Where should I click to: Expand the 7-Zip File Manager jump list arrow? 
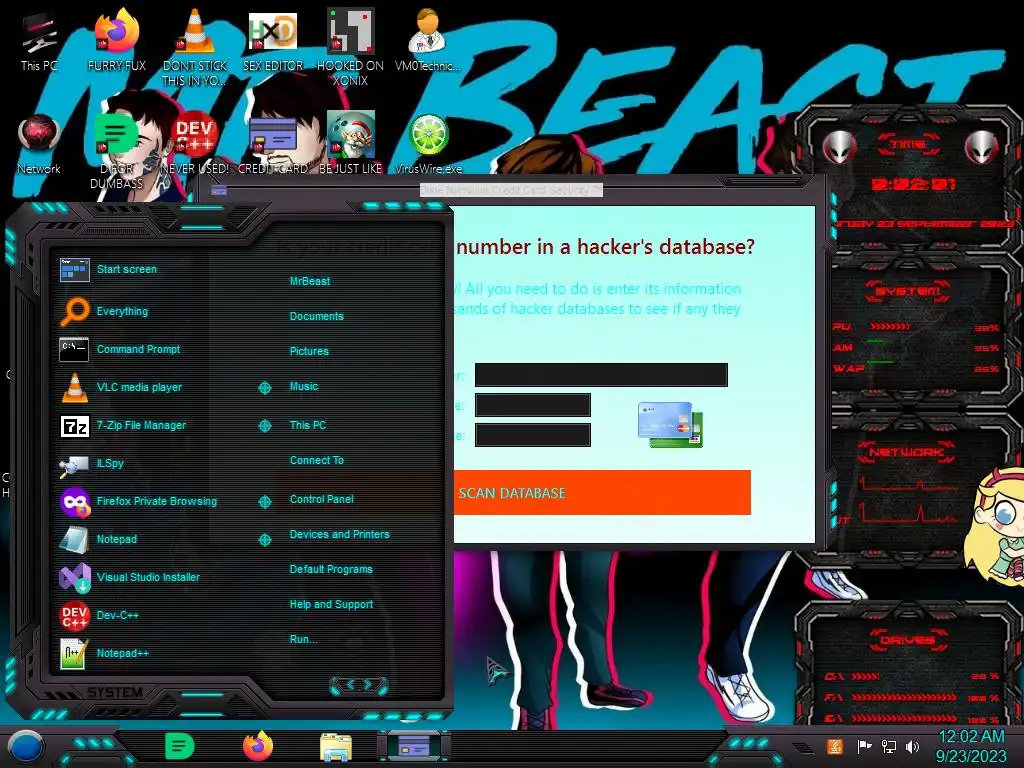click(264, 426)
